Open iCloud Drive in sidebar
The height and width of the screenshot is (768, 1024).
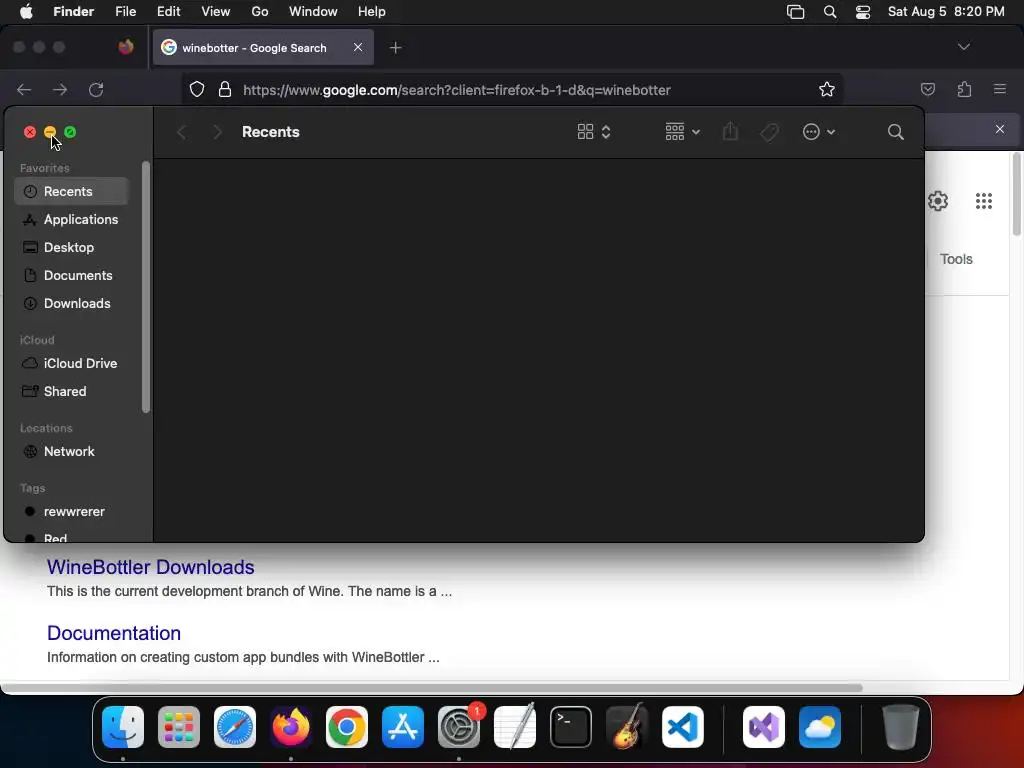coord(71,364)
